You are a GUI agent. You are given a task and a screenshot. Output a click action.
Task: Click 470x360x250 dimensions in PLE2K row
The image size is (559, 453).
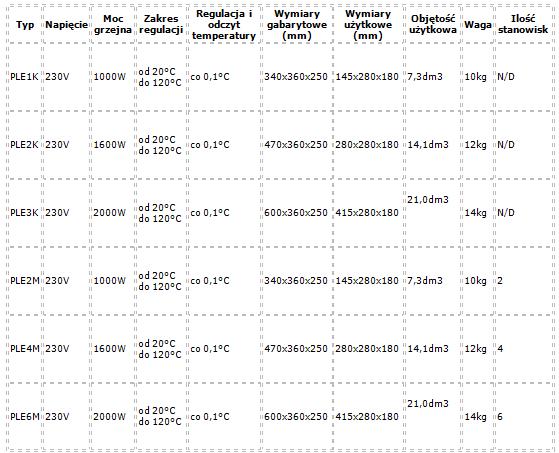(x=296, y=145)
